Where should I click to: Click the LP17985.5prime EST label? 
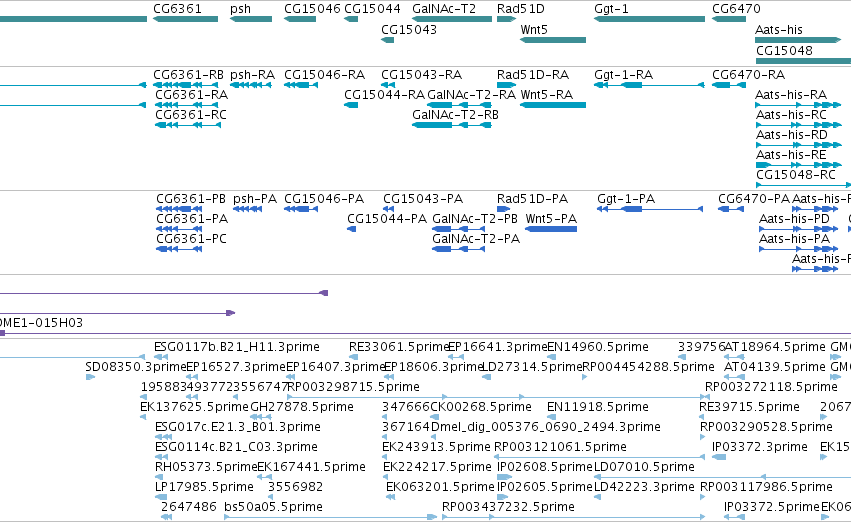(x=205, y=487)
